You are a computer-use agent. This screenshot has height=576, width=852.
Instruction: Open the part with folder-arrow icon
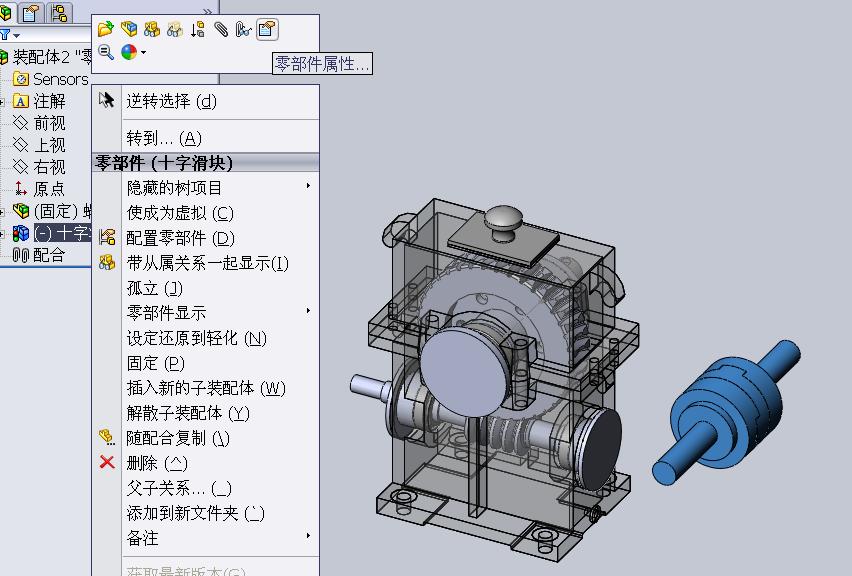105,28
